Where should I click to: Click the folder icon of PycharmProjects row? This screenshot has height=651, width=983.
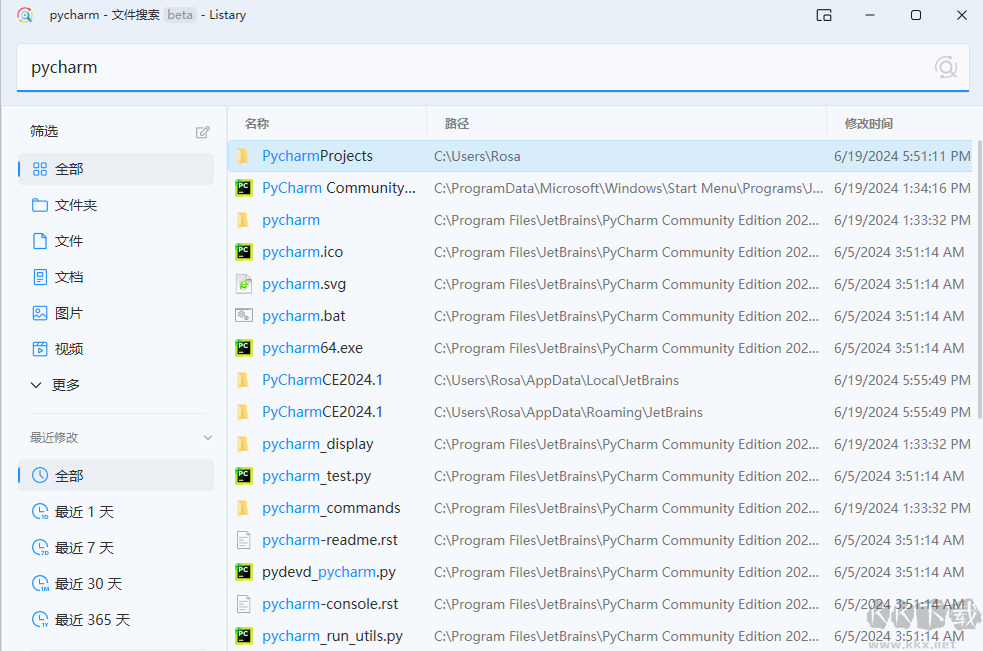tap(243, 156)
